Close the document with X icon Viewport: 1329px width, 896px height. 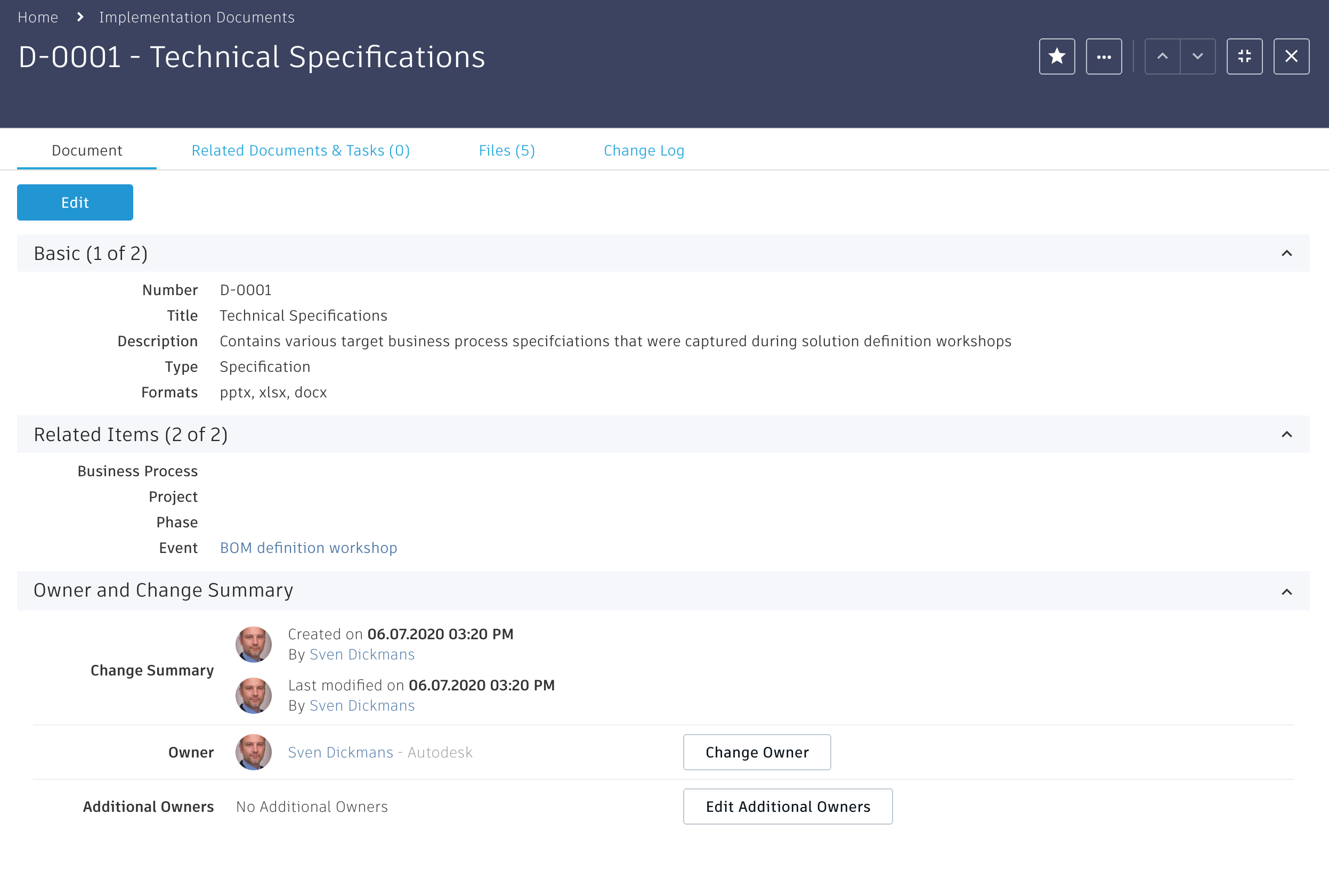coord(1291,56)
